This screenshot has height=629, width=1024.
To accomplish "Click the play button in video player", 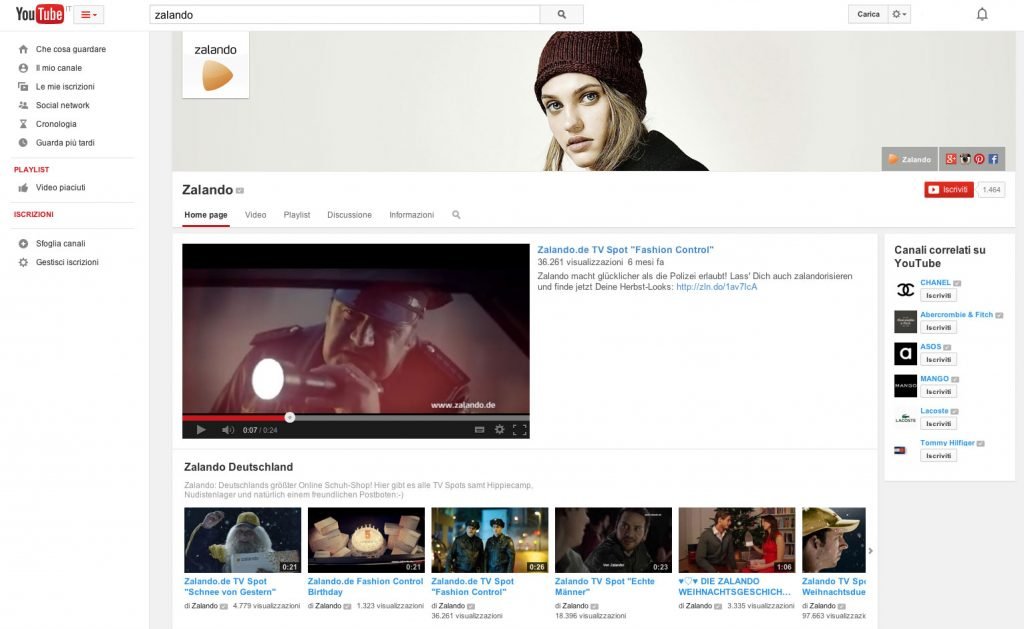I will click(201, 430).
